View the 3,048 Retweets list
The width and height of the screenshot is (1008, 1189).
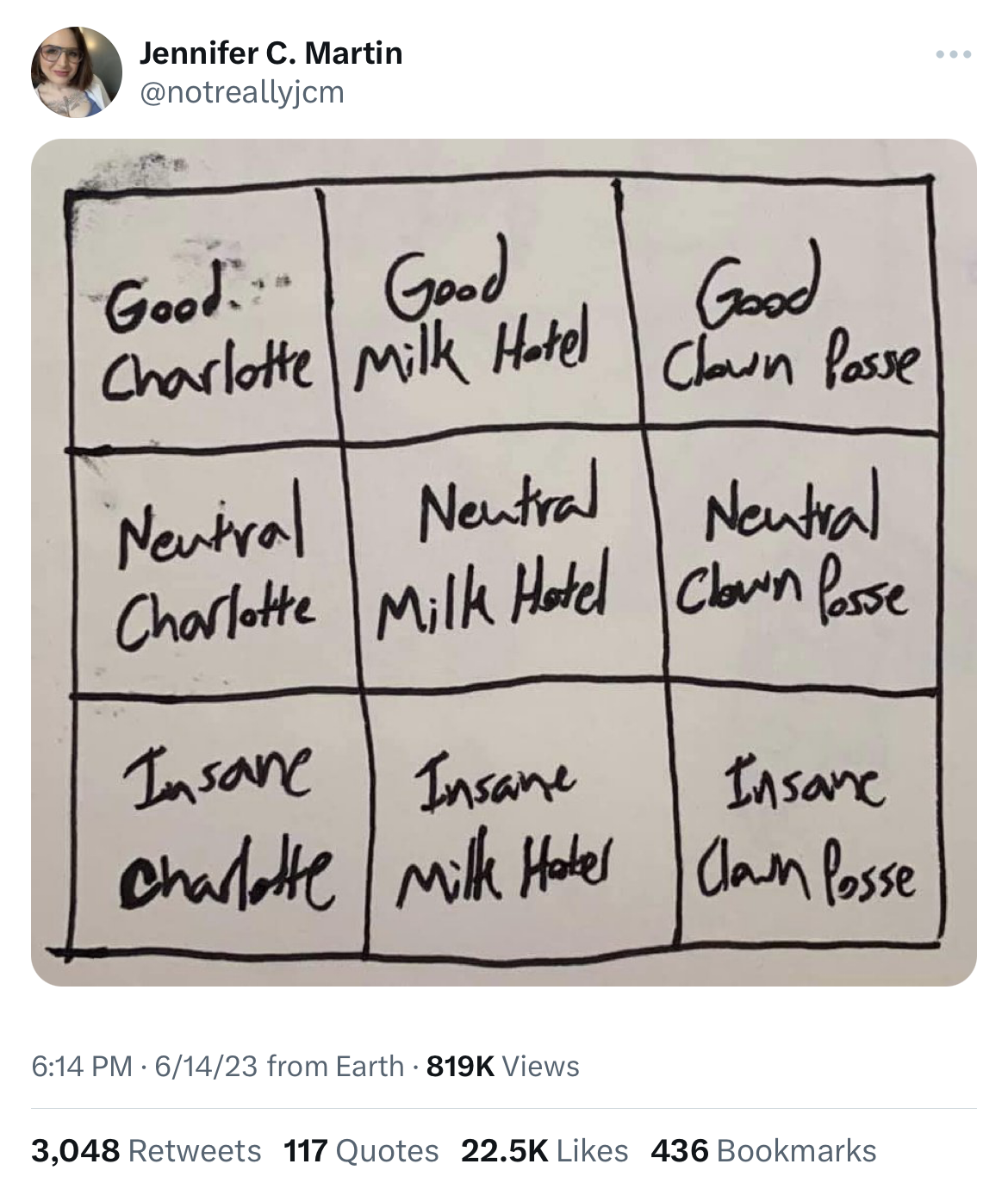146,1150
